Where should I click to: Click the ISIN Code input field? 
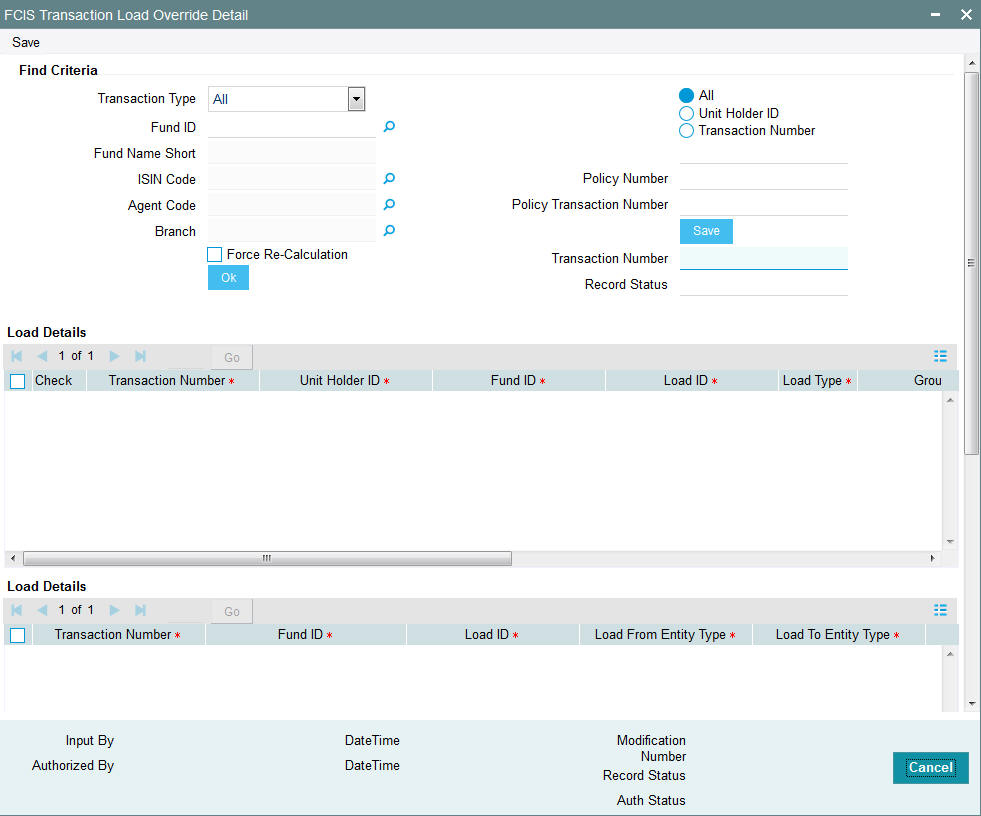[292, 179]
